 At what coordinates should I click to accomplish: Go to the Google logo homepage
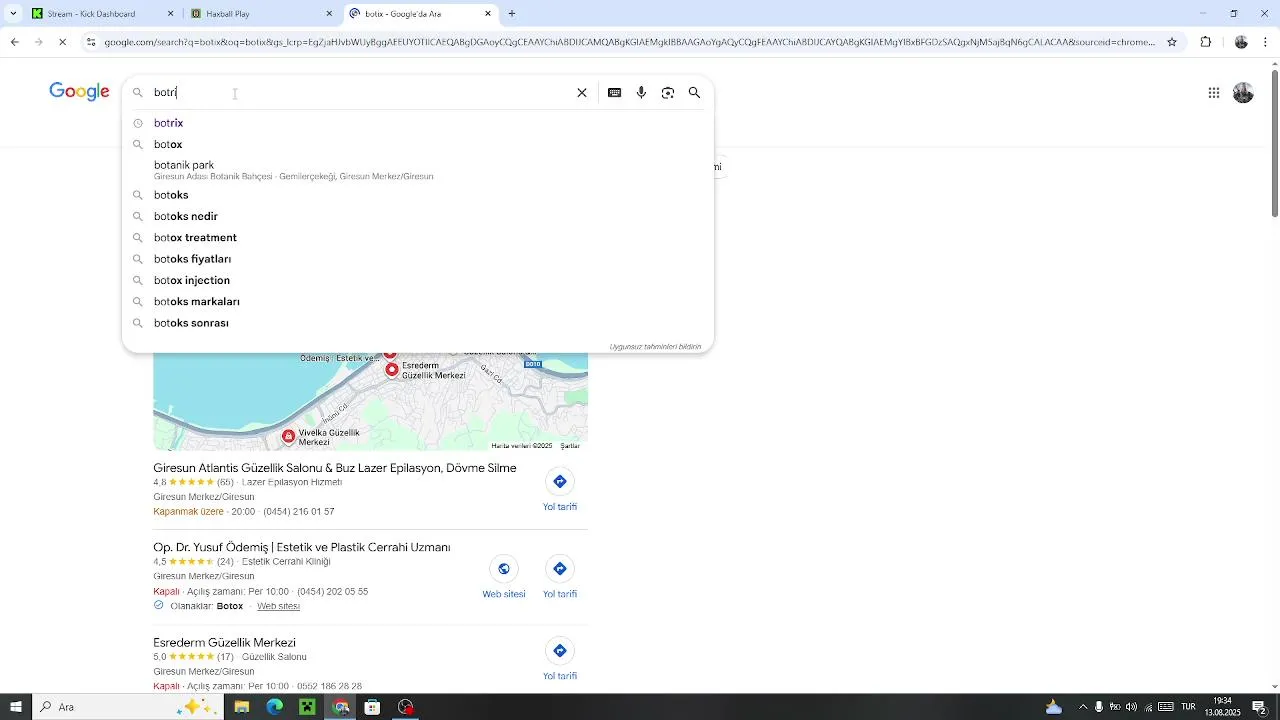pos(79,92)
